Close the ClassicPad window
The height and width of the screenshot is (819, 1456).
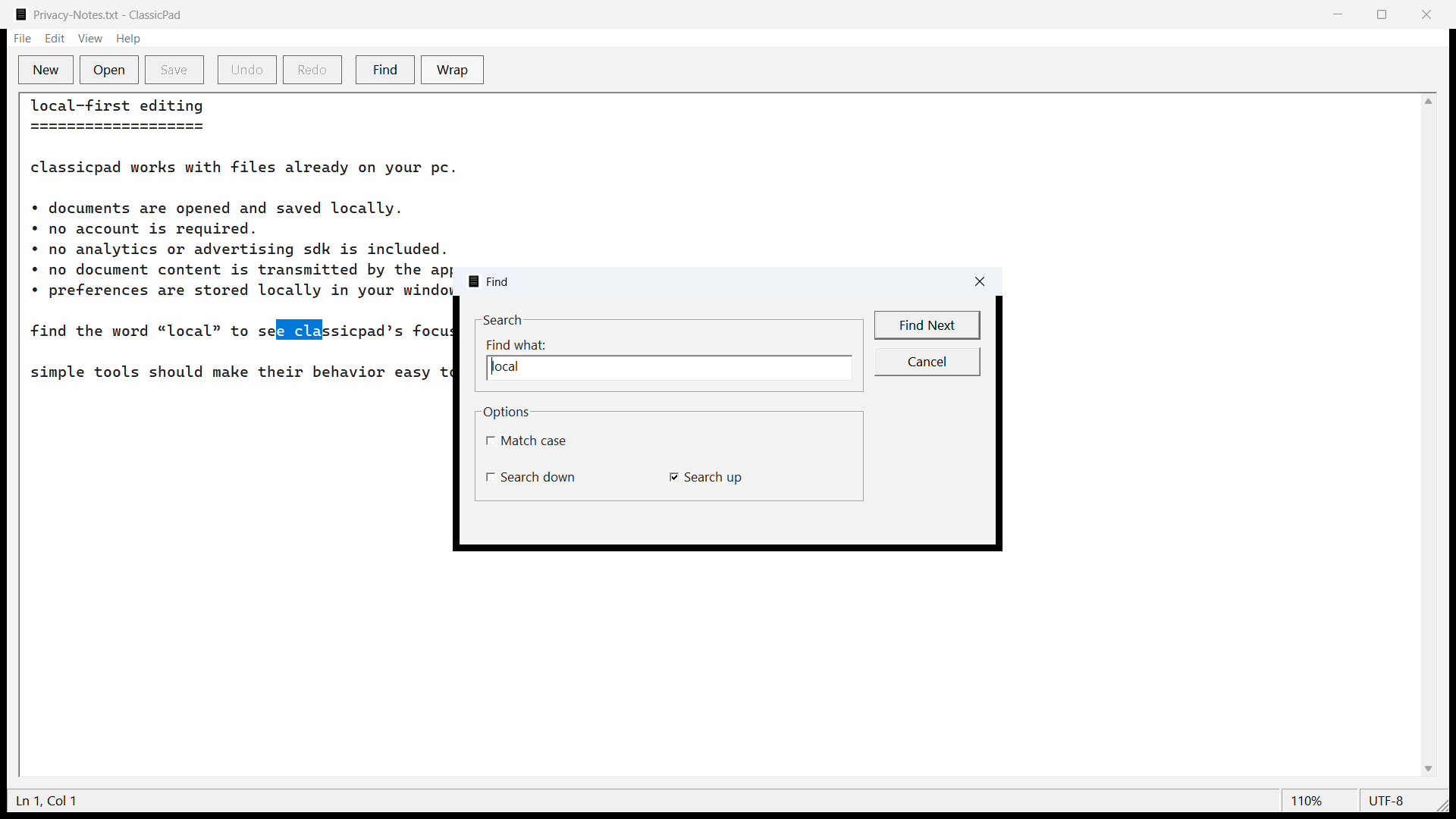point(1426,14)
